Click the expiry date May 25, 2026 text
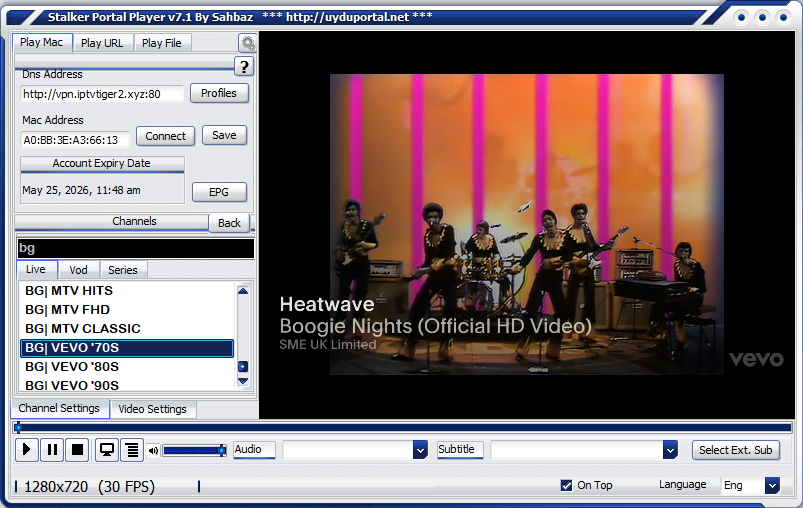The height and width of the screenshot is (508, 803). pyautogui.click(x=81, y=190)
